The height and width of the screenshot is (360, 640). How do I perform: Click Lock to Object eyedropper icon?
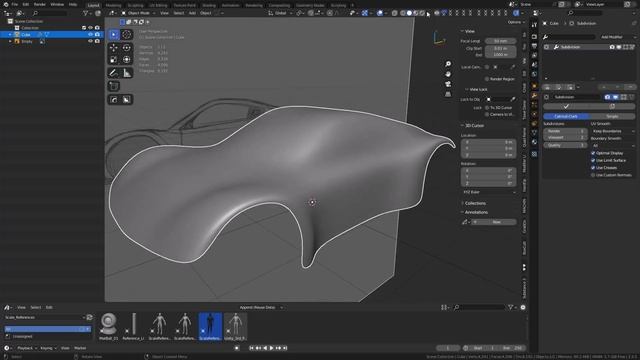click(x=513, y=99)
